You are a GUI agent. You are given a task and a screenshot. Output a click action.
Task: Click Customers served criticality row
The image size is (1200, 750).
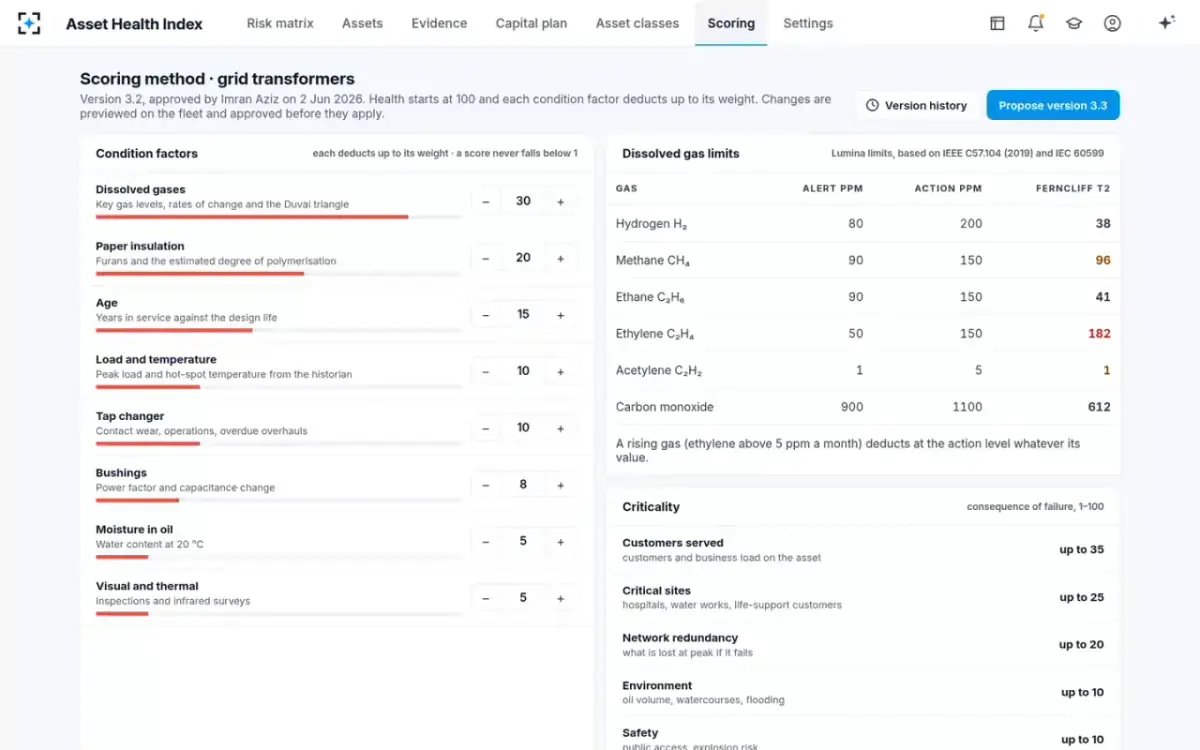pos(863,550)
